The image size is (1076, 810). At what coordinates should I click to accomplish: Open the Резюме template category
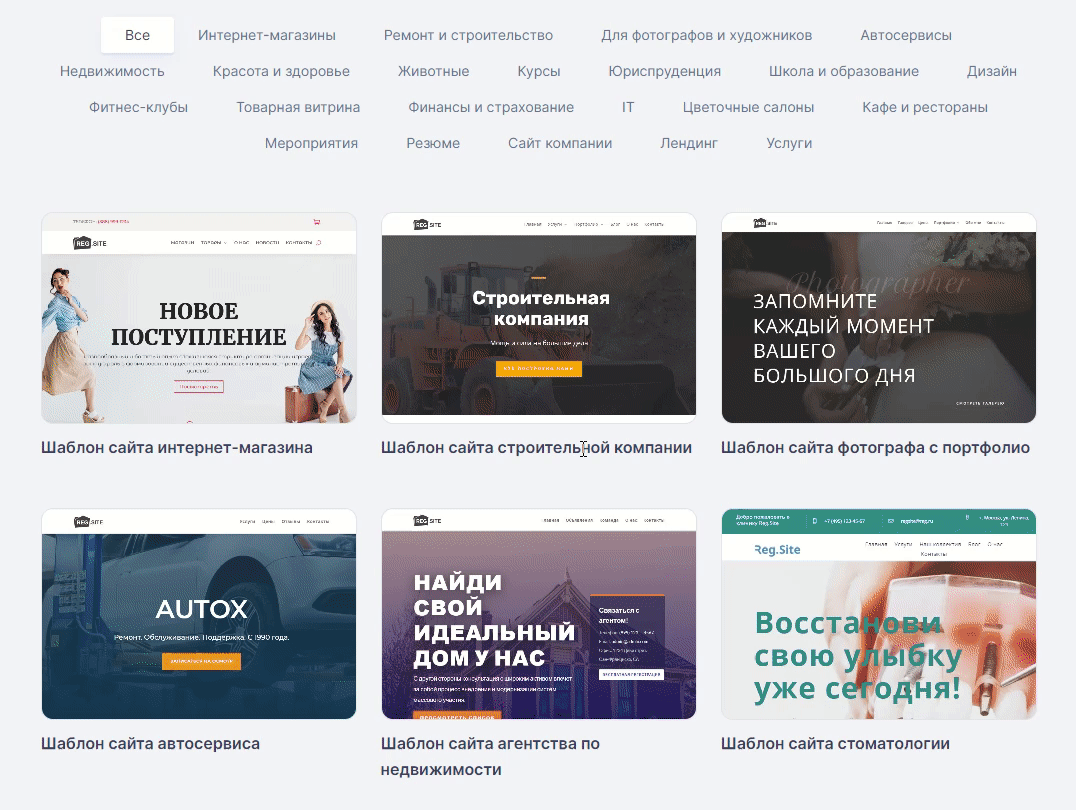click(x=433, y=143)
